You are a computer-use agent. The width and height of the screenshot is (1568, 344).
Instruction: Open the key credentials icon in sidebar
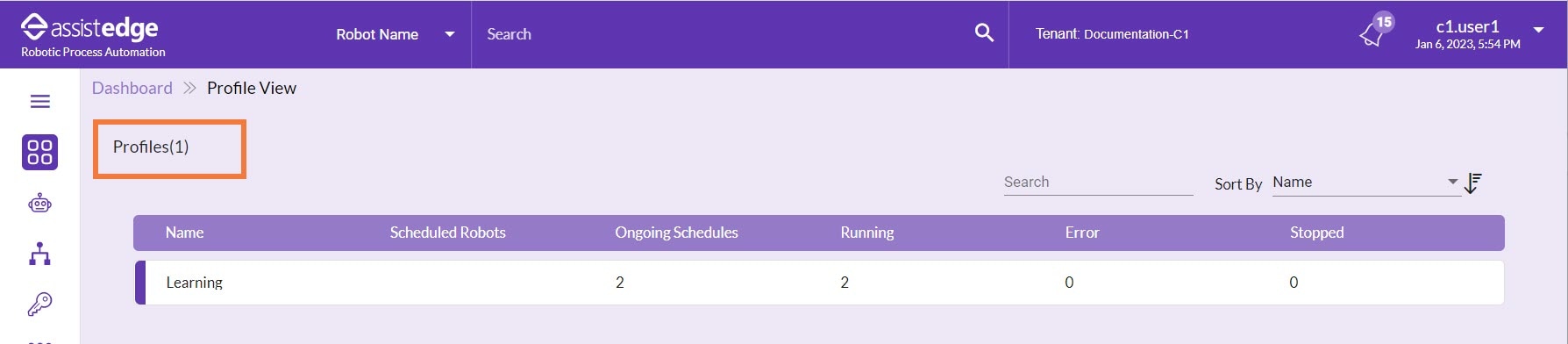click(x=39, y=304)
